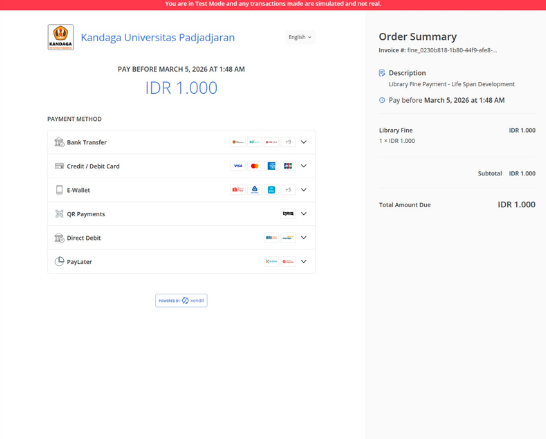Click the light blue square e-wallet logo

click(x=271, y=190)
